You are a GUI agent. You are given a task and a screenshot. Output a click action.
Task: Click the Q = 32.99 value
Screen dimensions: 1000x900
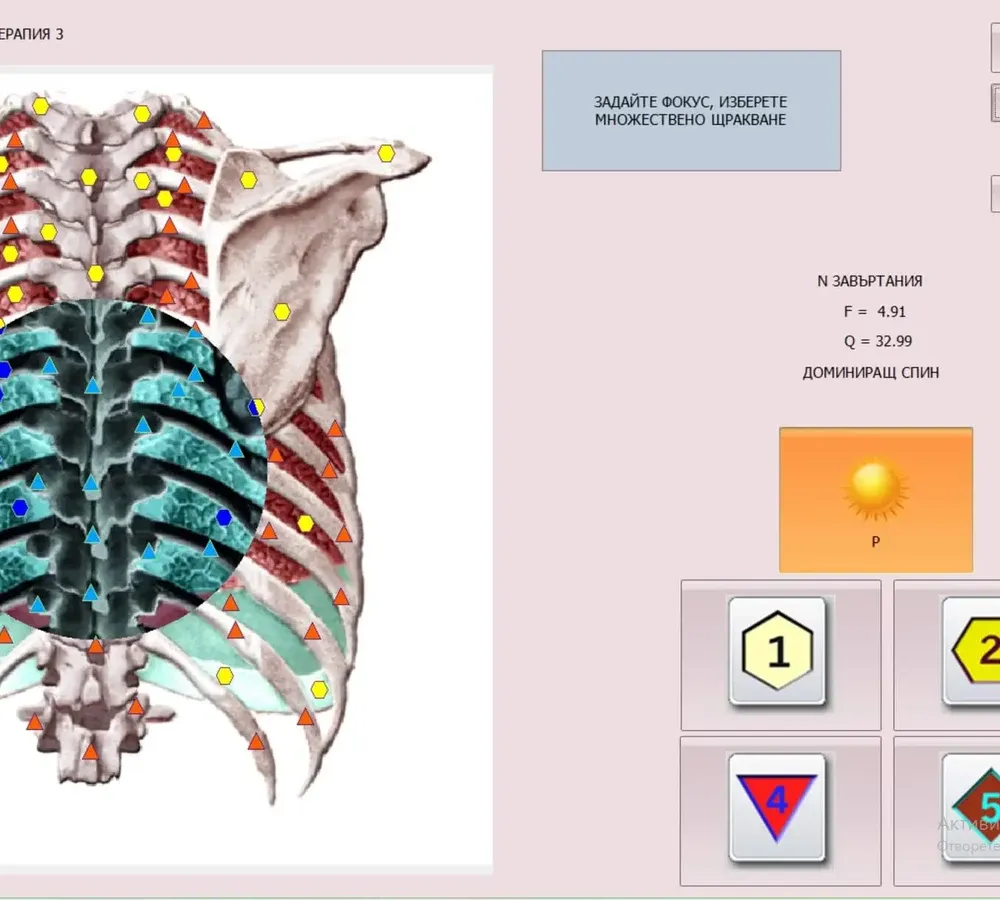(878, 341)
